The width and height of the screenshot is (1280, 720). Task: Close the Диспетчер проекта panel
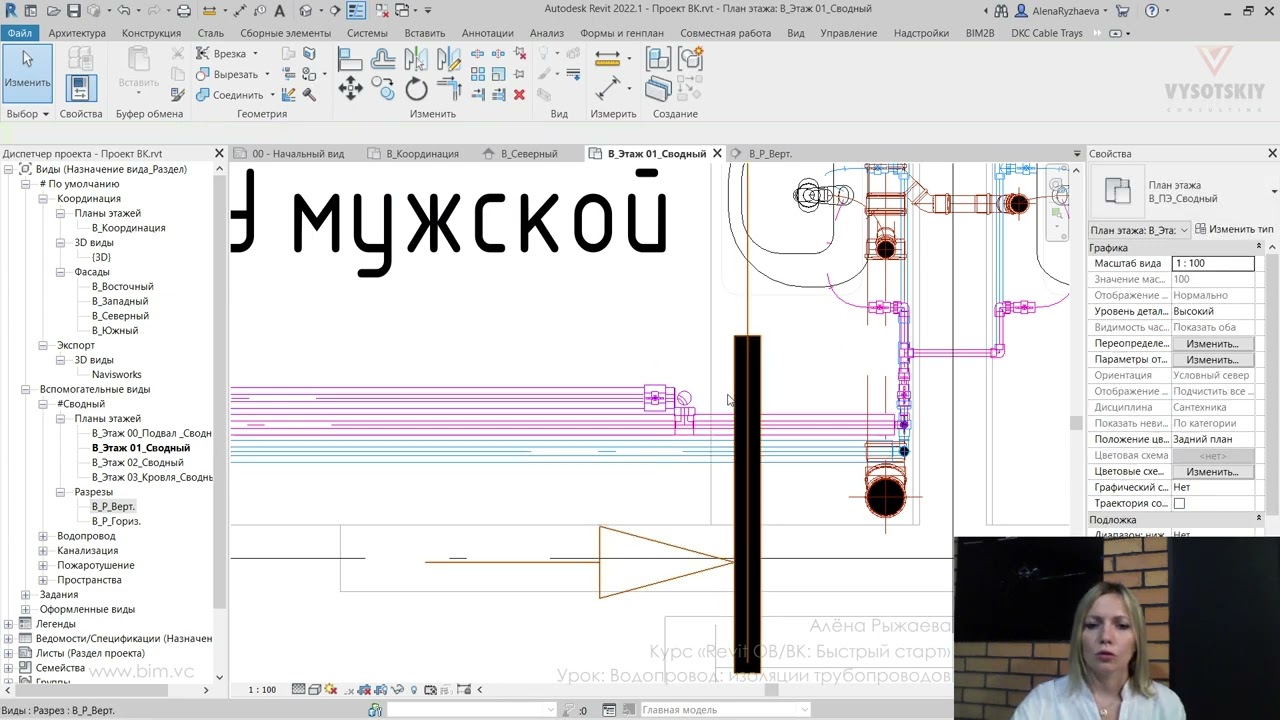point(219,154)
